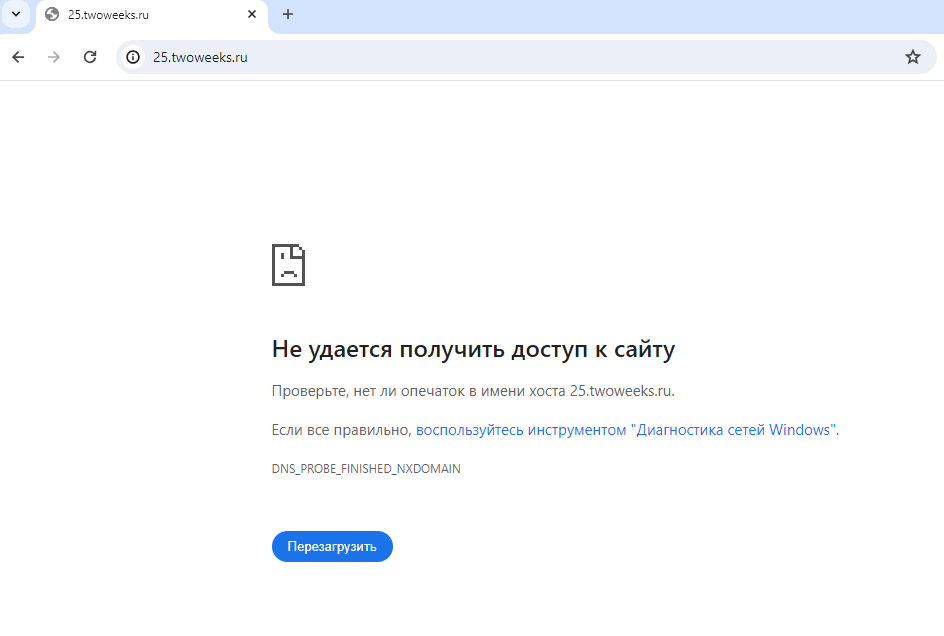Close the 25.twoweeks.ru tab

click(x=252, y=14)
